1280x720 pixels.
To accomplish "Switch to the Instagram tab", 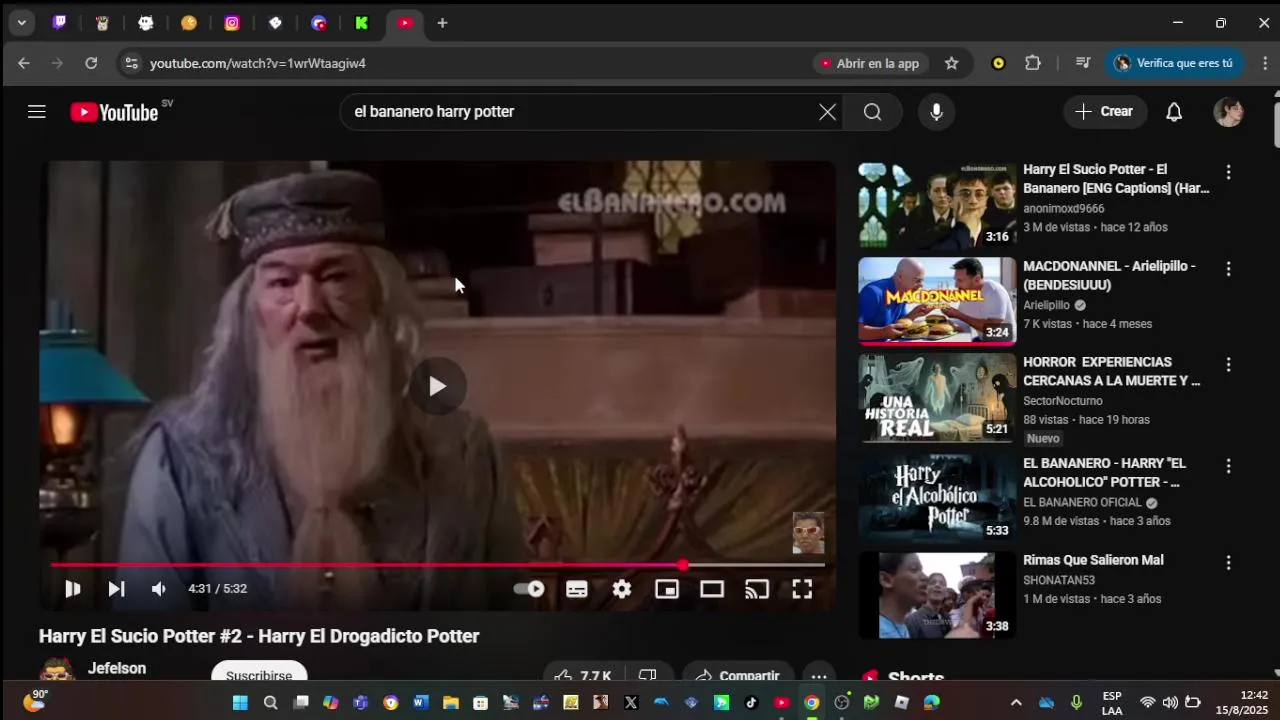I will tap(232, 23).
